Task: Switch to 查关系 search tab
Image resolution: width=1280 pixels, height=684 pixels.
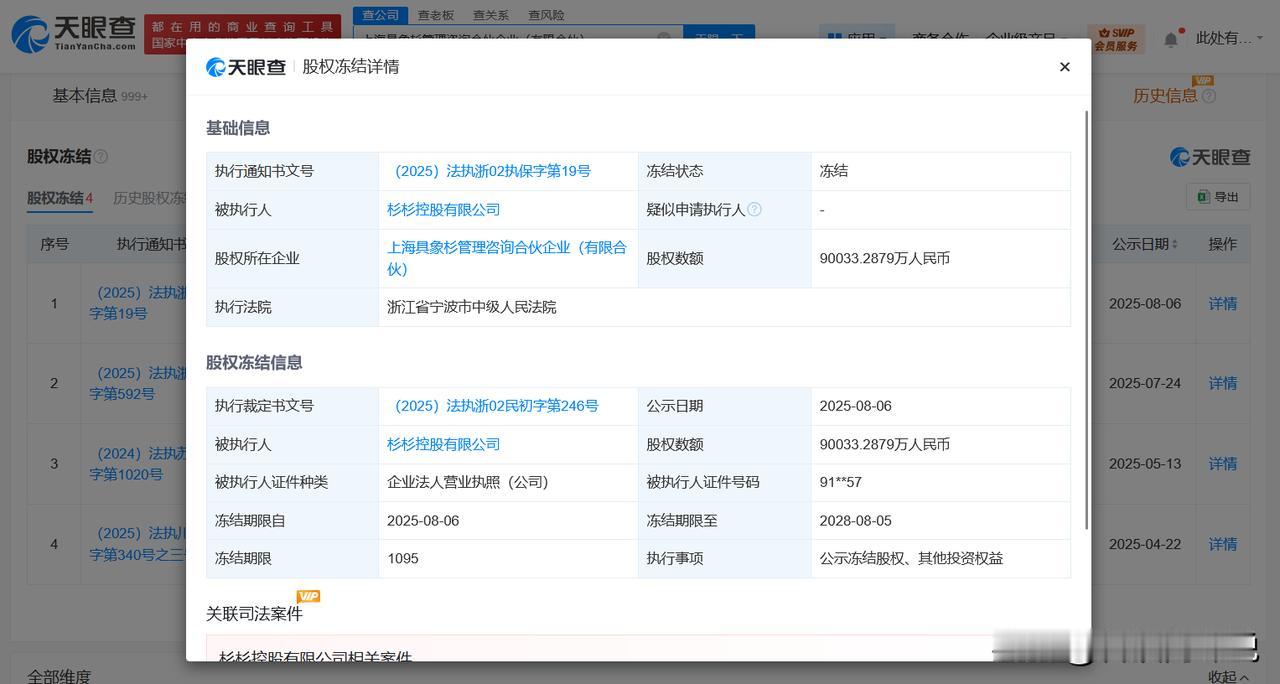Action: (491, 15)
